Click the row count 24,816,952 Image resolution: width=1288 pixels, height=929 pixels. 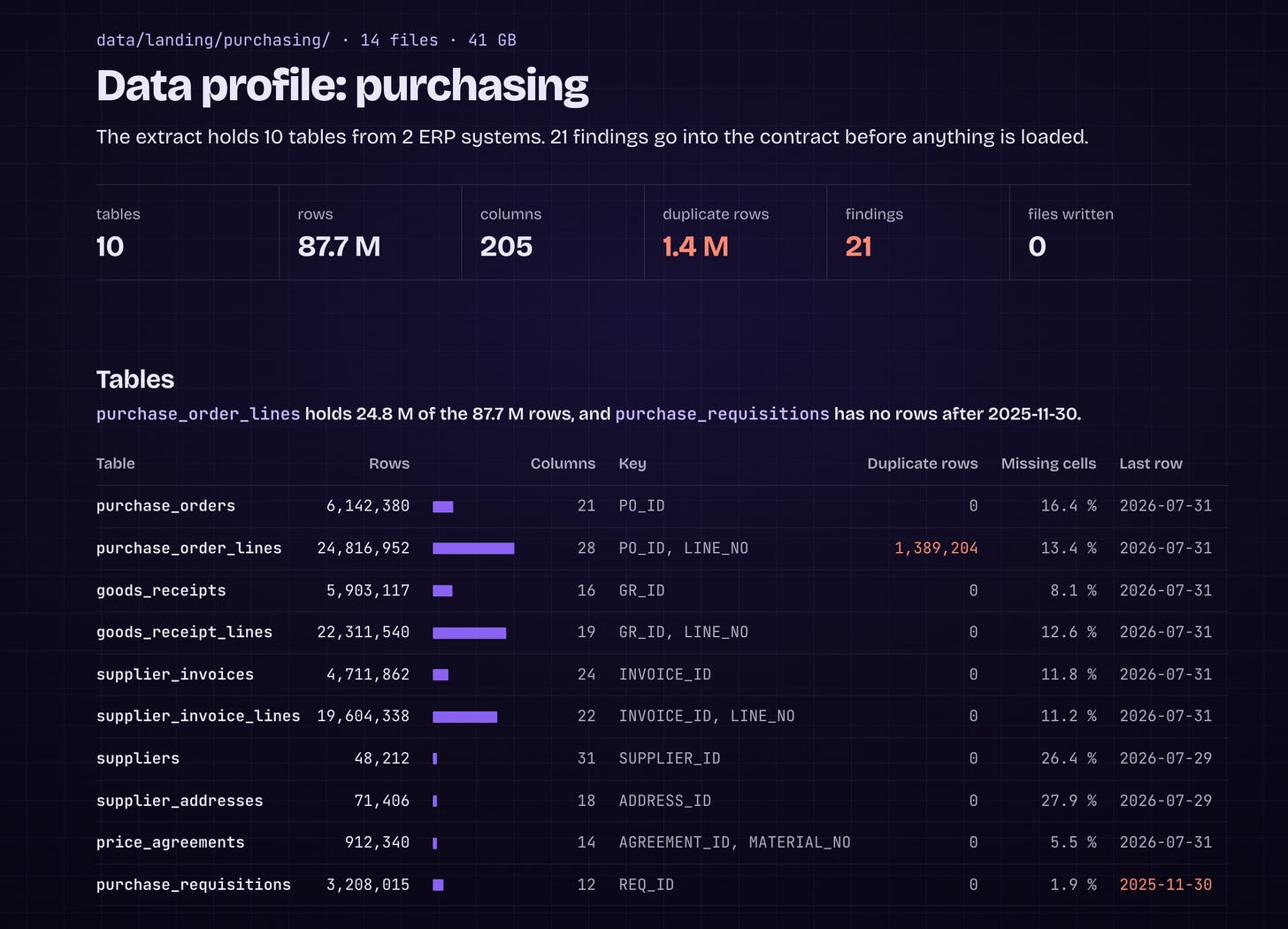pyautogui.click(x=364, y=549)
